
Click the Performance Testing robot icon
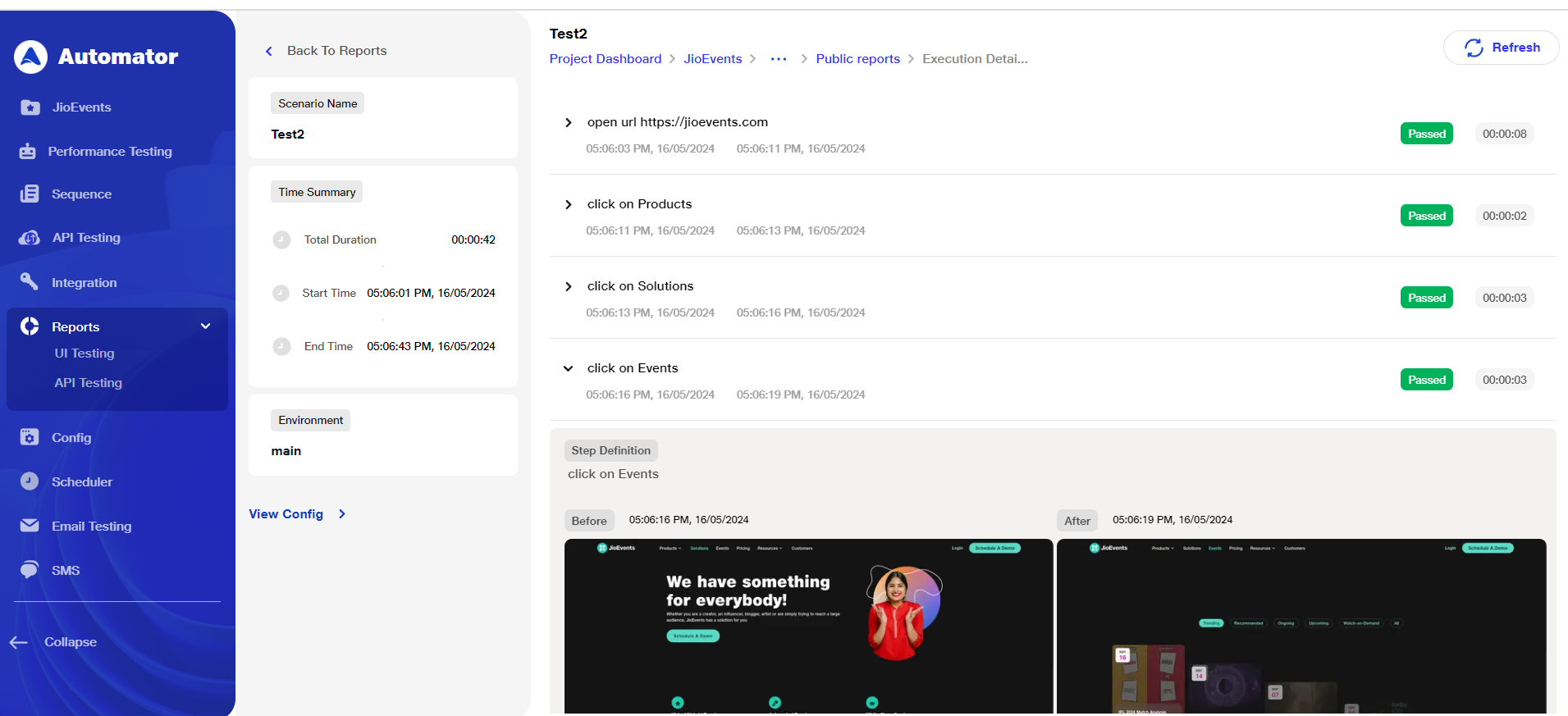click(x=28, y=152)
